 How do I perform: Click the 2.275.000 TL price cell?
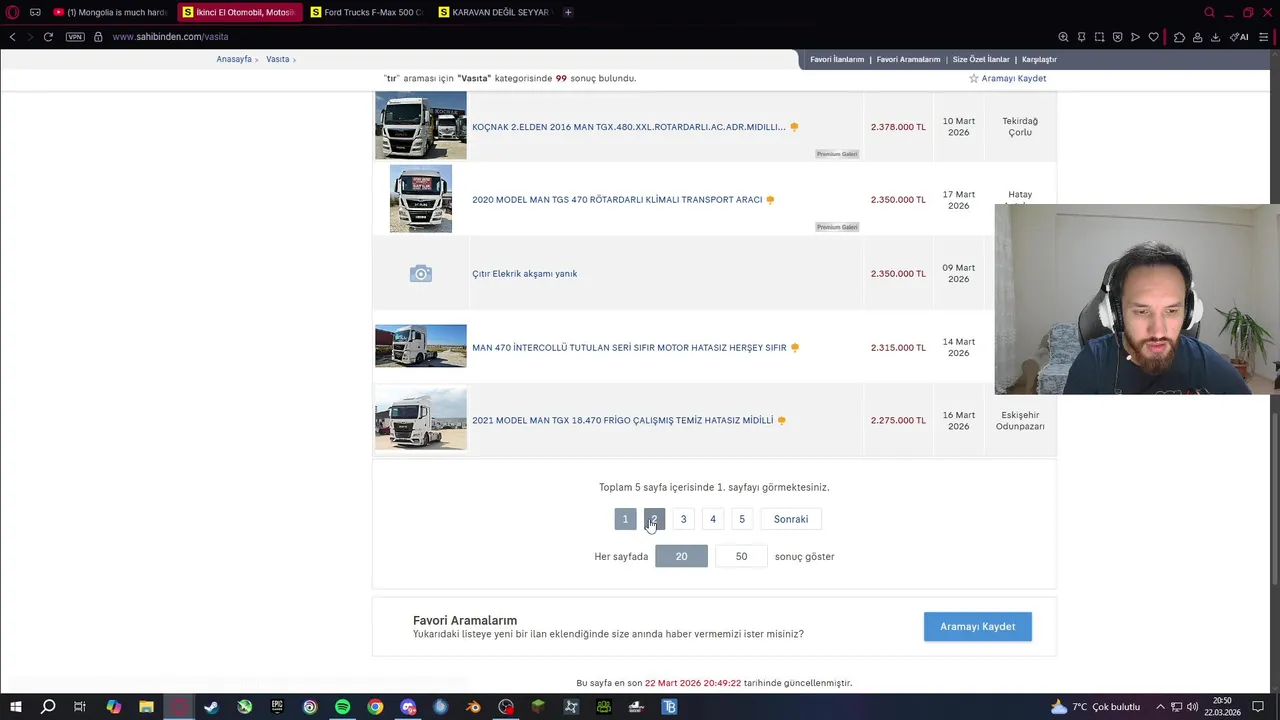[898, 420]
